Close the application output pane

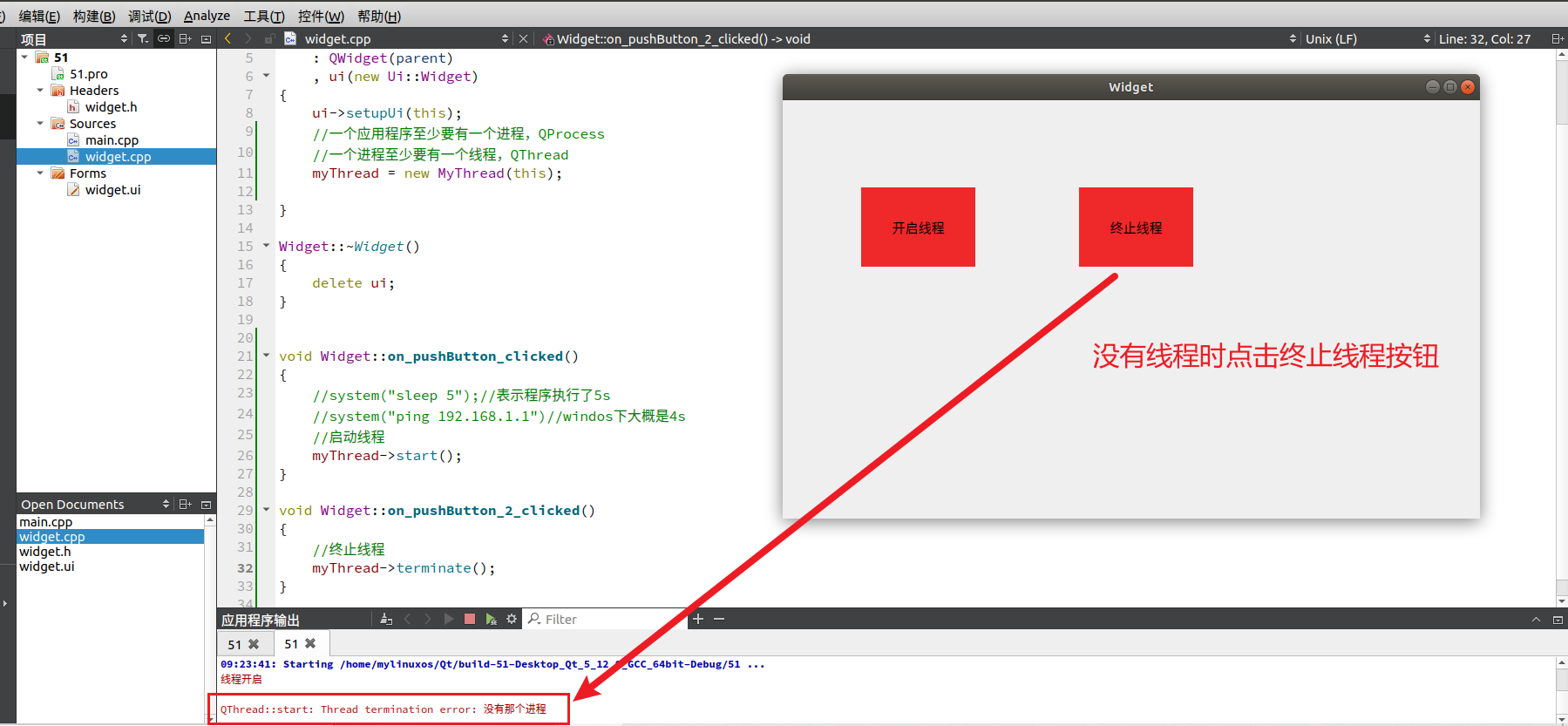(x=1558, y=619)
